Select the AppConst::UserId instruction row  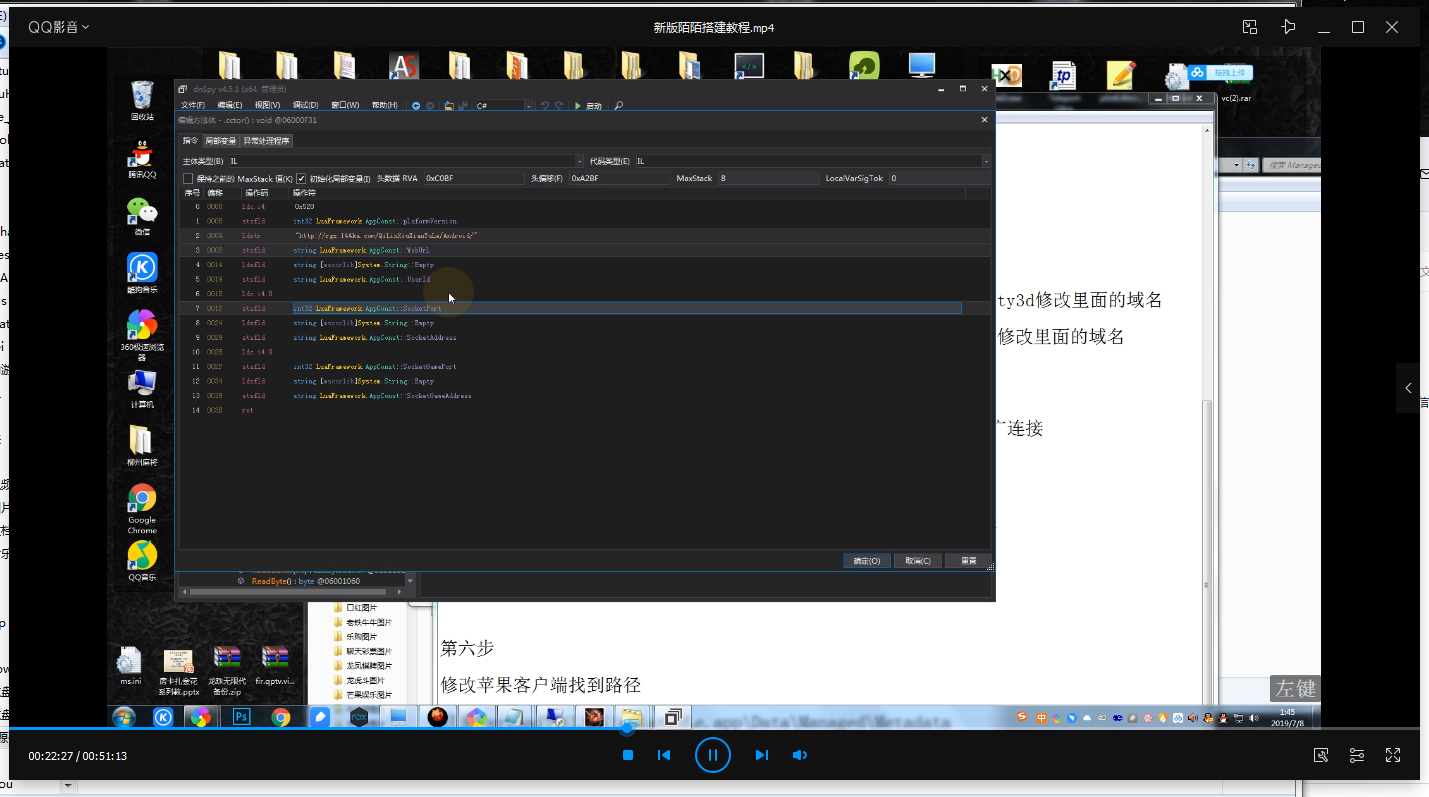coord(585,279)
